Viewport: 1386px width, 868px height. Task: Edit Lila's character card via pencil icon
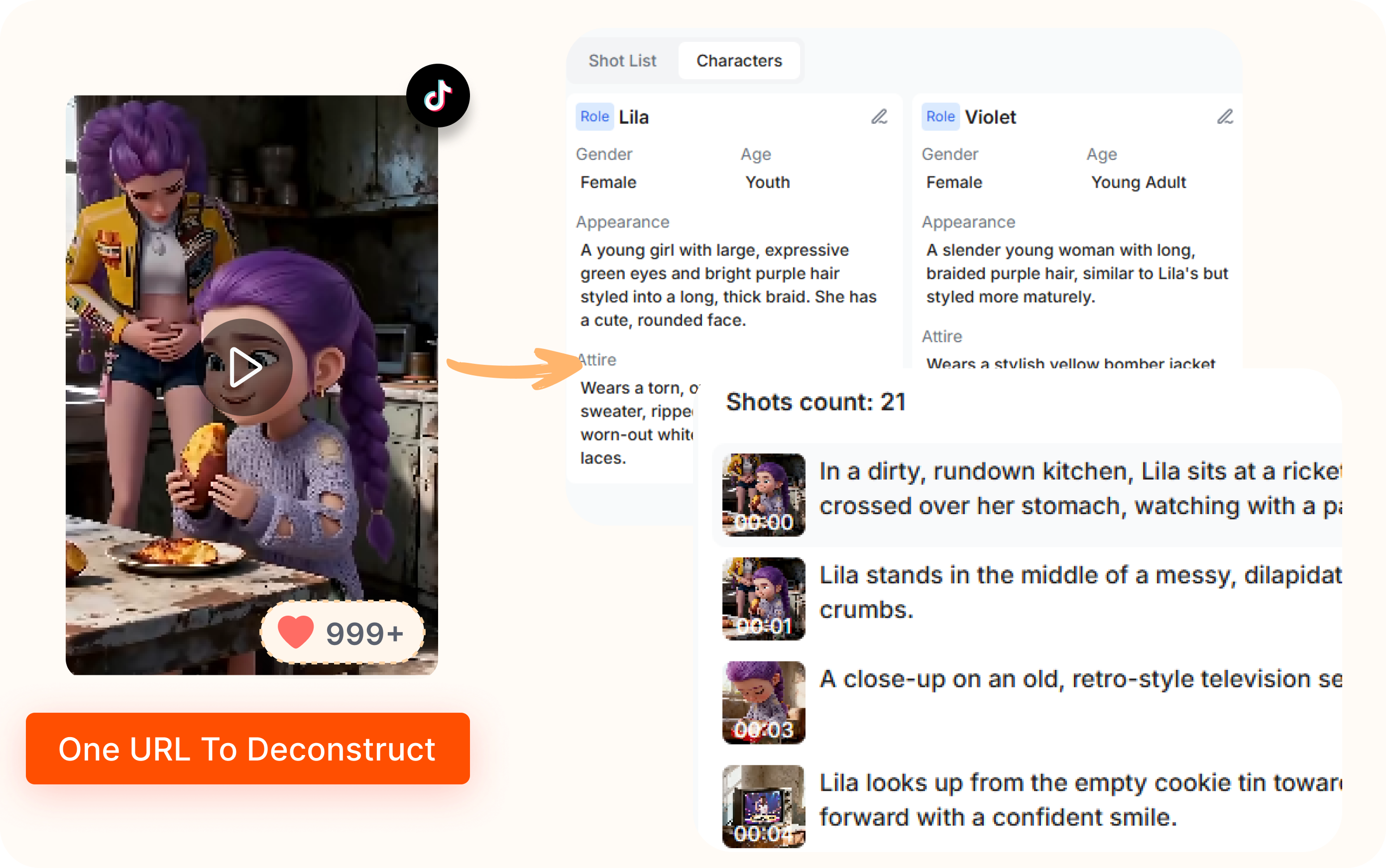tap(880, 117)
